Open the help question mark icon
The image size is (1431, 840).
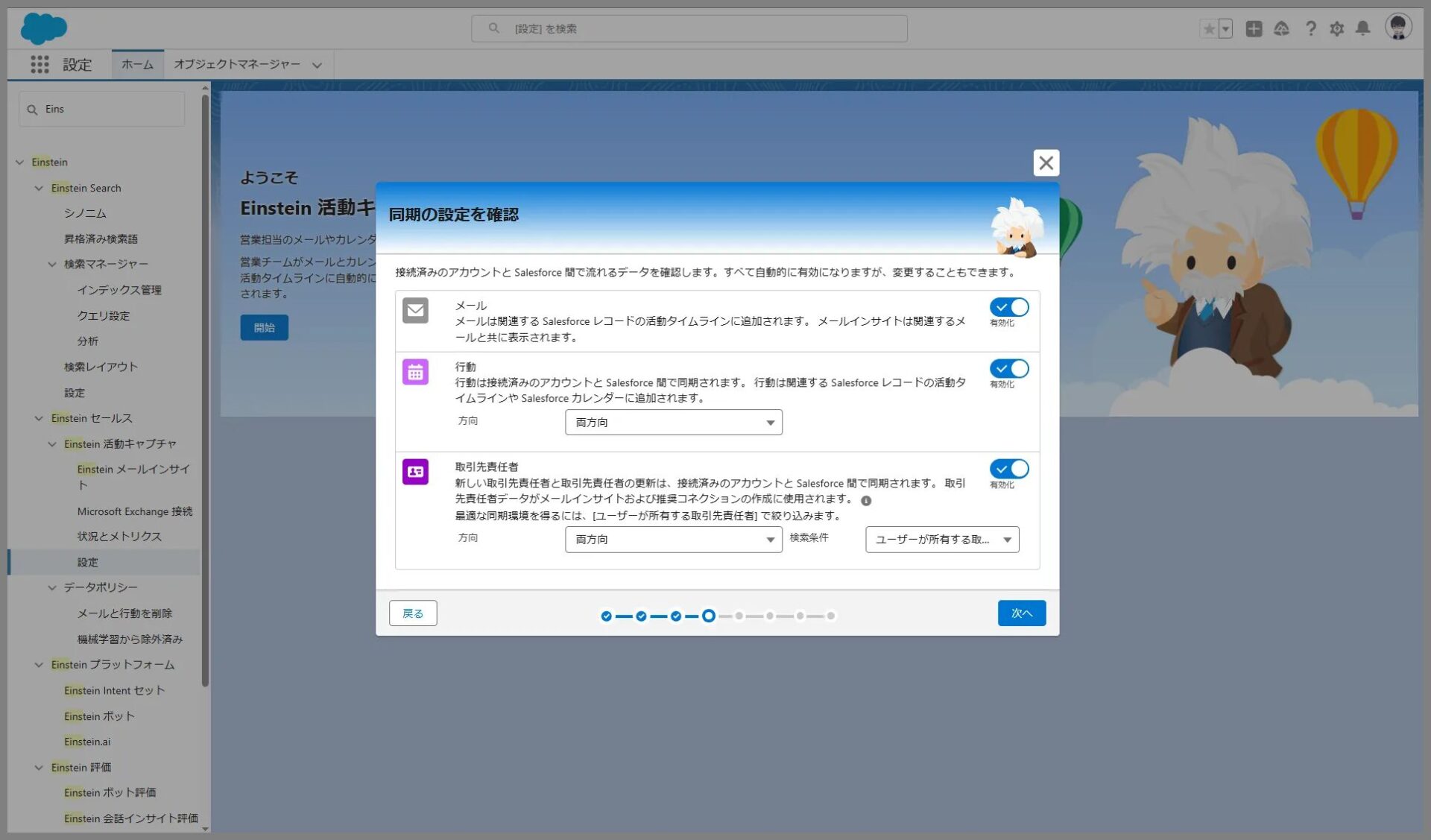pos(1310,29)
